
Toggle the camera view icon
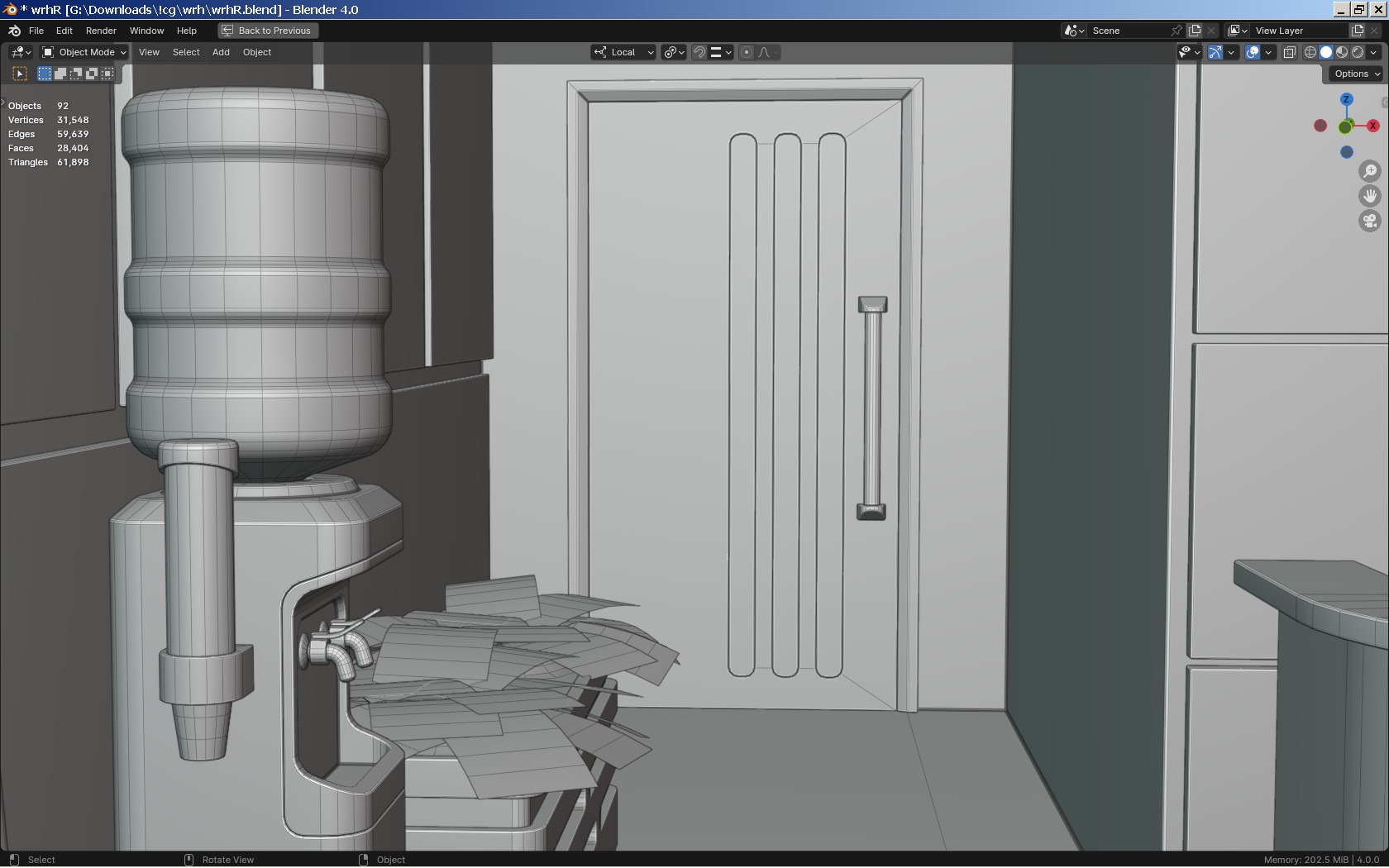tap(1370, 221)
